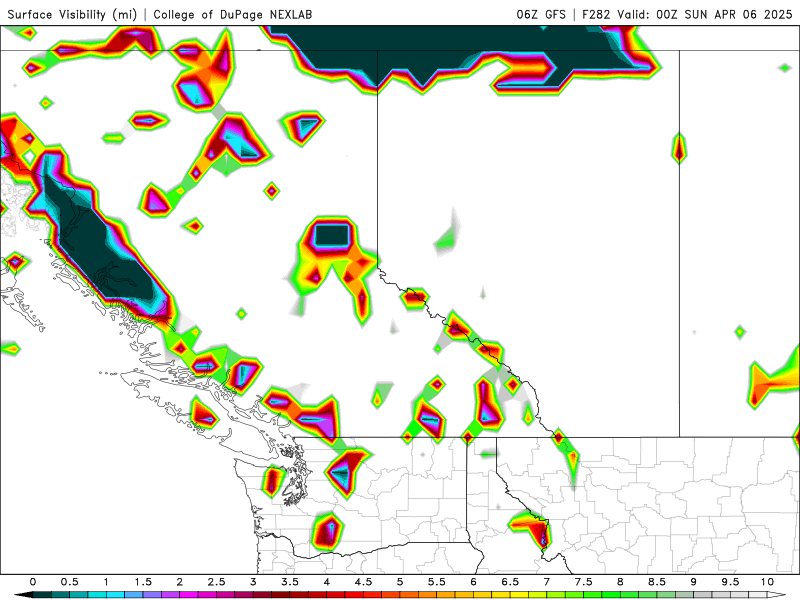Click the '1' color scale label
This screenshot has width=800, height=600.
click(x=106, y=582)
